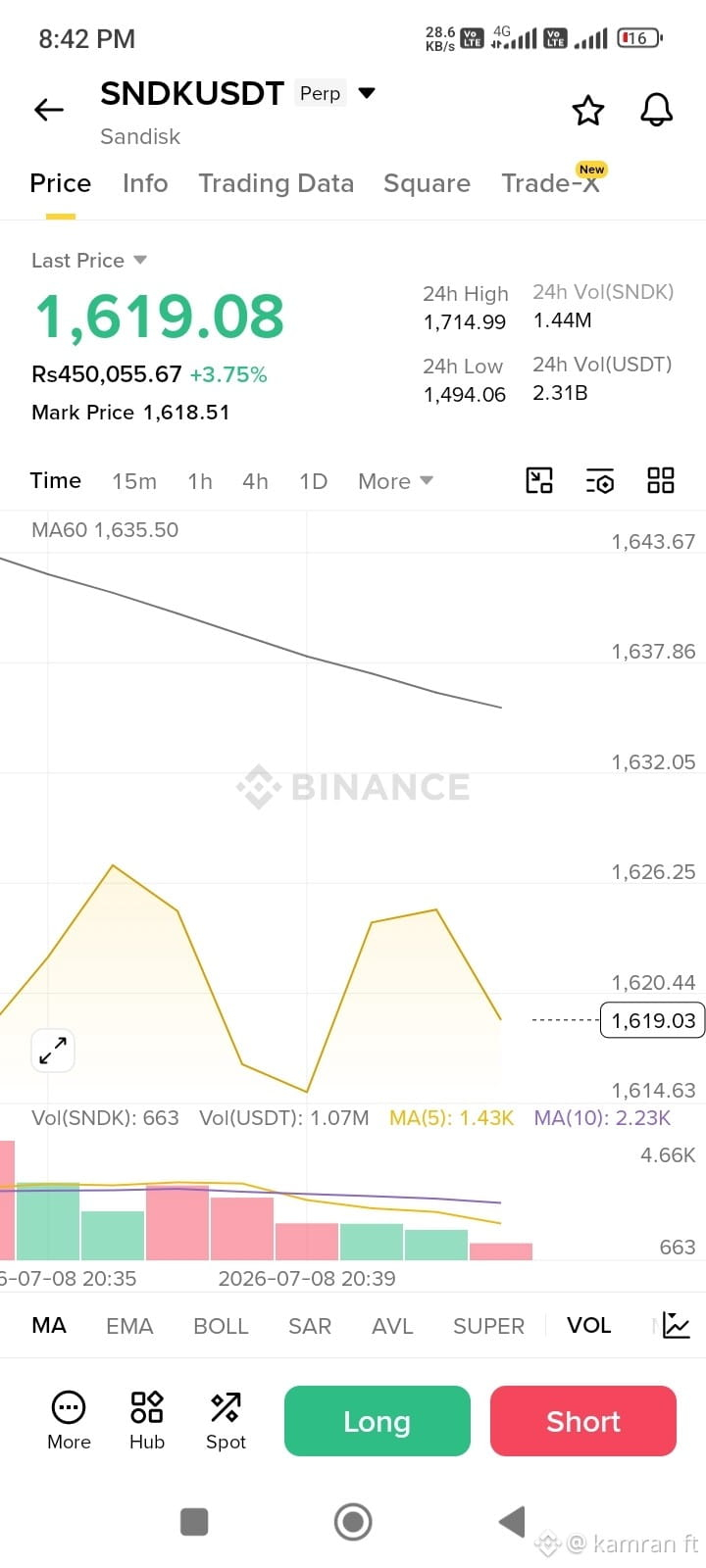The width and height of the screenshot is (706, 1568).
Task: Select the 15m timeframe
Action: pos(134,481)
